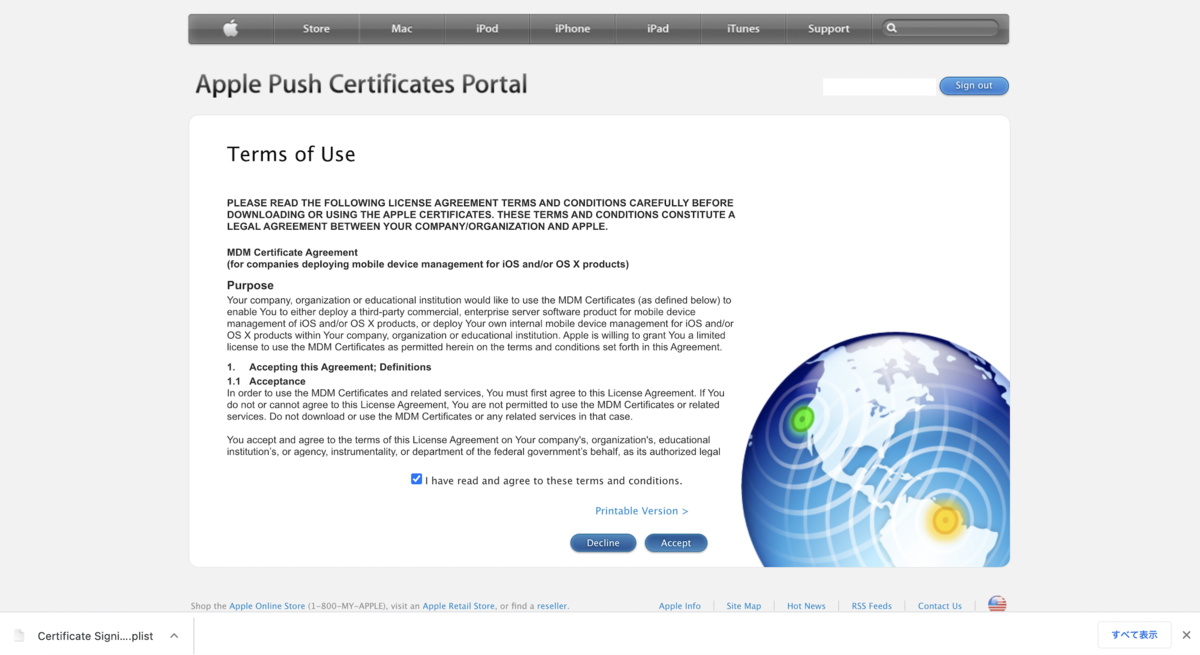Click the US flag country icon
1200x655 pixels.
tap(997, 604)
